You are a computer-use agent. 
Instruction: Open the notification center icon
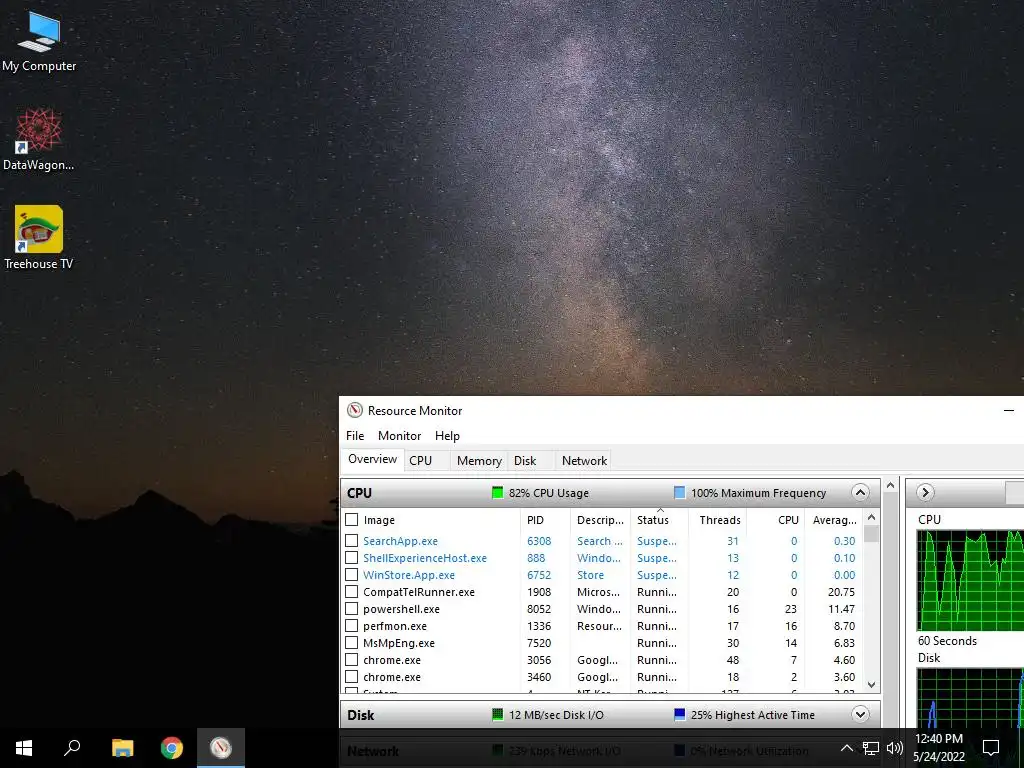click(991, 748)
